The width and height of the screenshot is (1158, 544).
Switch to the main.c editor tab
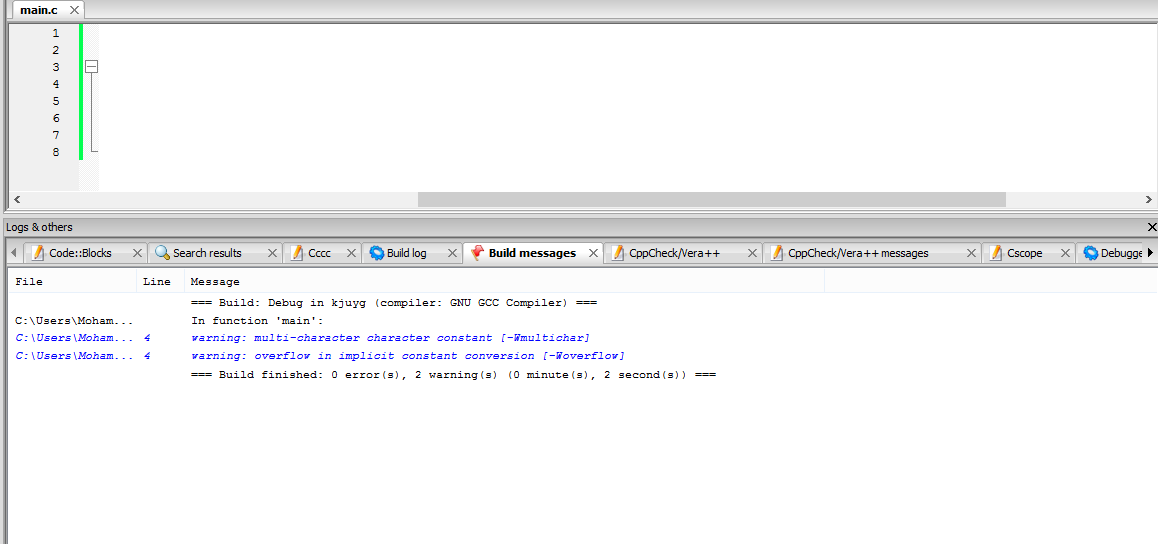tap(39, 10)
